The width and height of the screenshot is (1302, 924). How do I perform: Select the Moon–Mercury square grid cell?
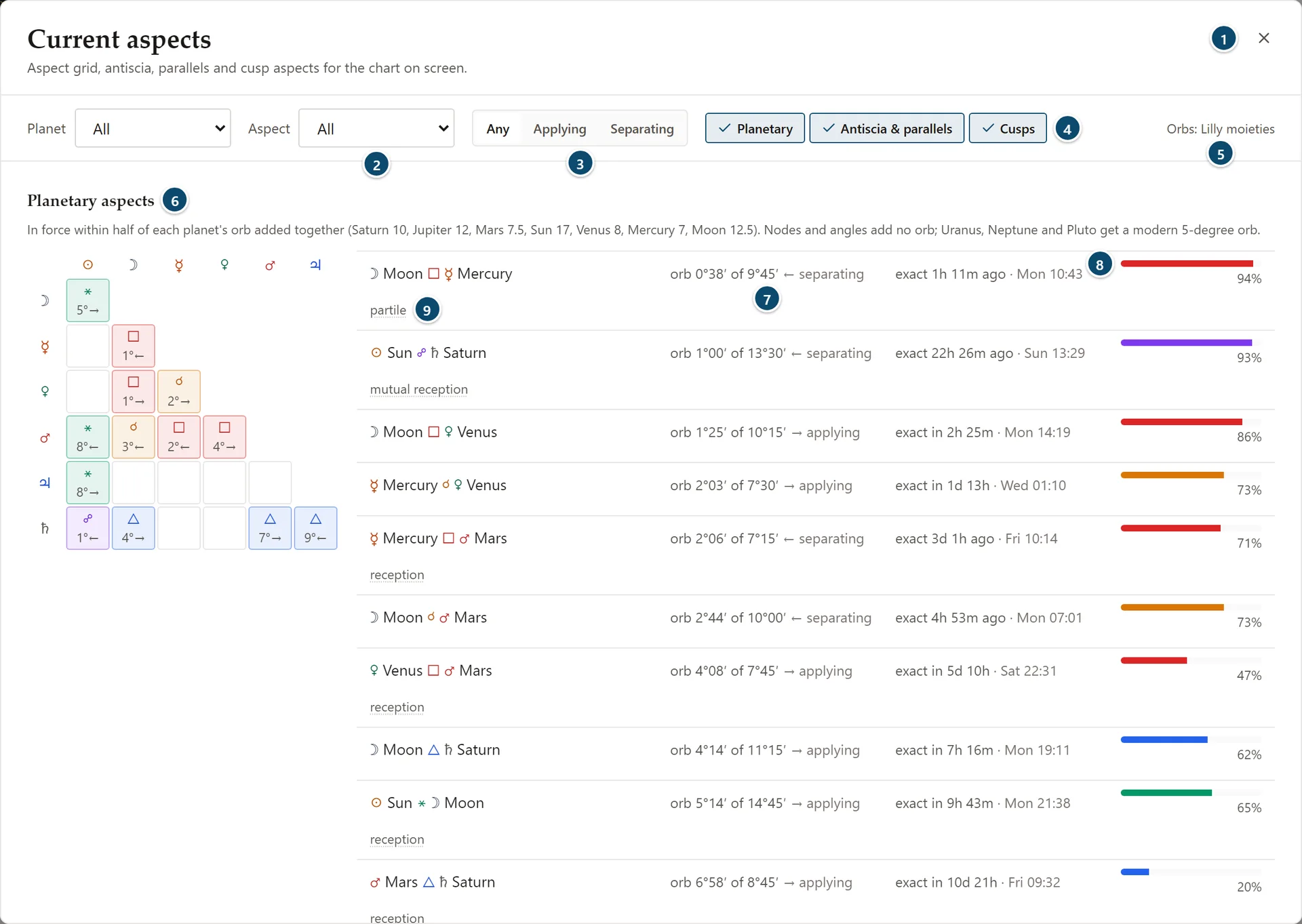134,346
